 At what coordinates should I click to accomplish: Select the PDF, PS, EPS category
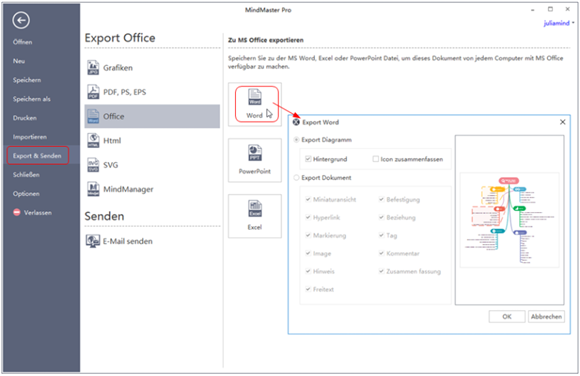[152, 92]
